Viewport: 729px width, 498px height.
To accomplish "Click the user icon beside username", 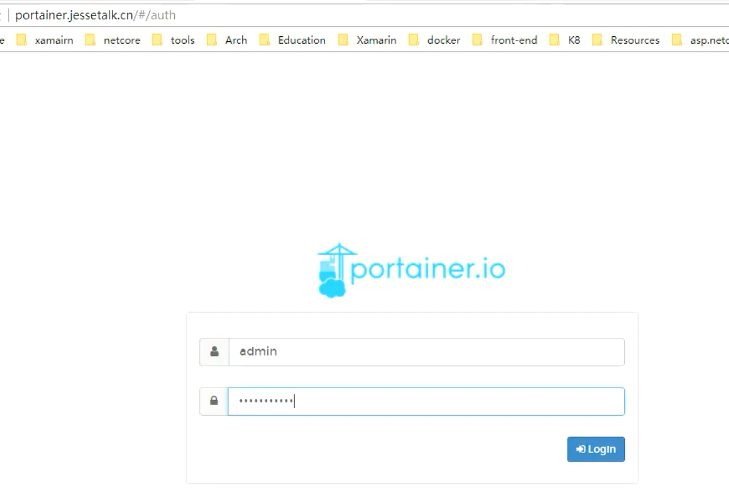I will [214, 352].
